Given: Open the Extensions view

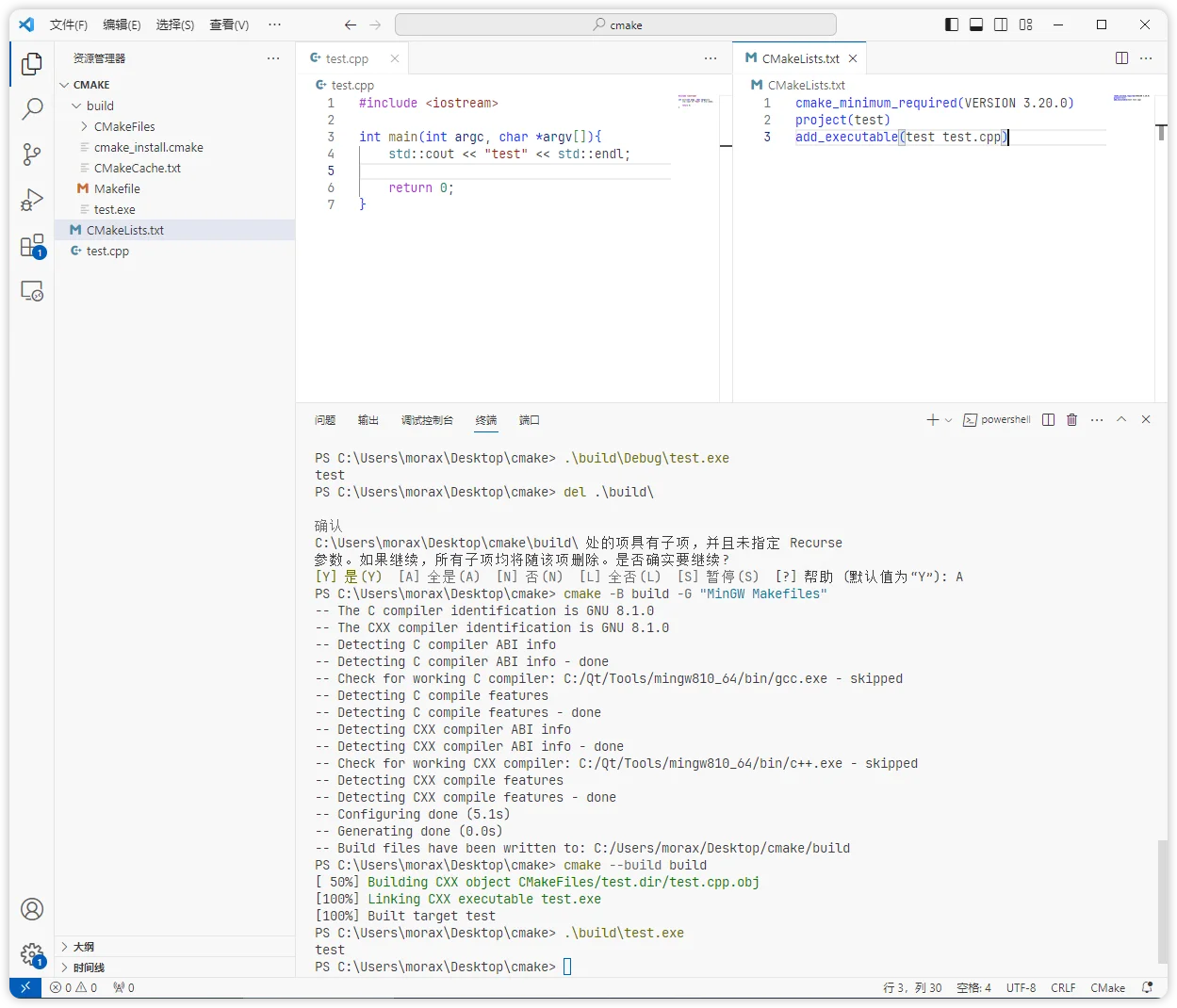Looking at the screenshot, I should tap(32, 246).
